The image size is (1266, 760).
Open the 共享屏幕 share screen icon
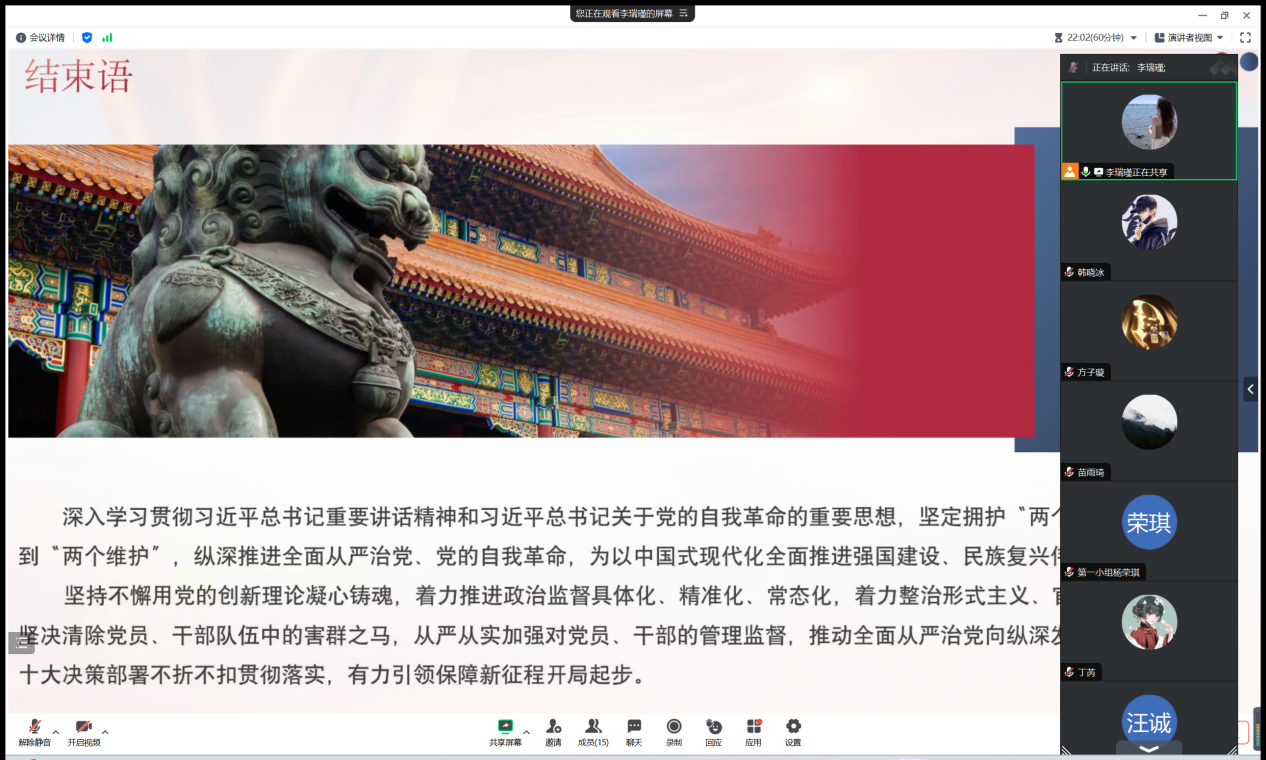click(505, 731)
